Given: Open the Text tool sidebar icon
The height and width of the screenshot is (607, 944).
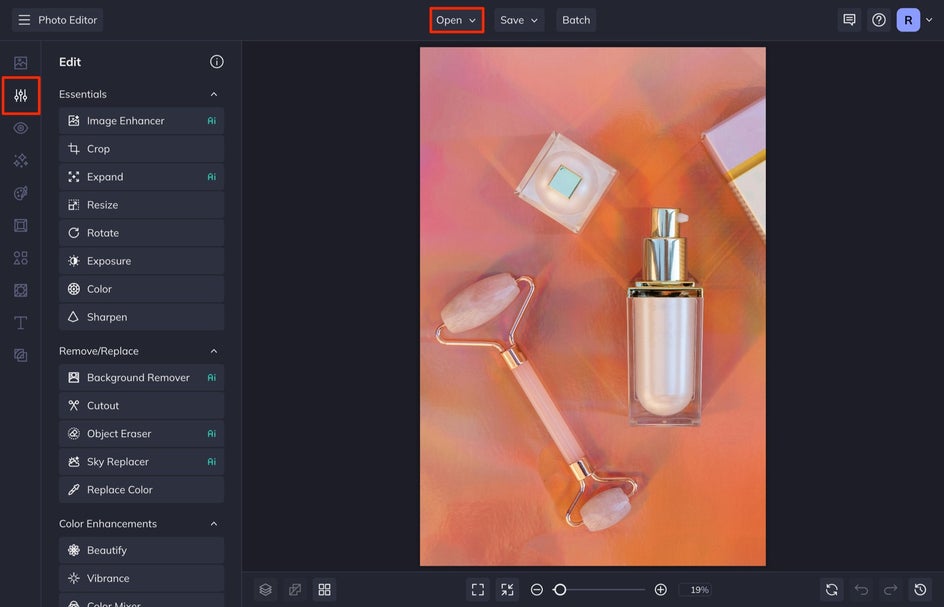Looking at the screenshot, I should pos(20,323).
